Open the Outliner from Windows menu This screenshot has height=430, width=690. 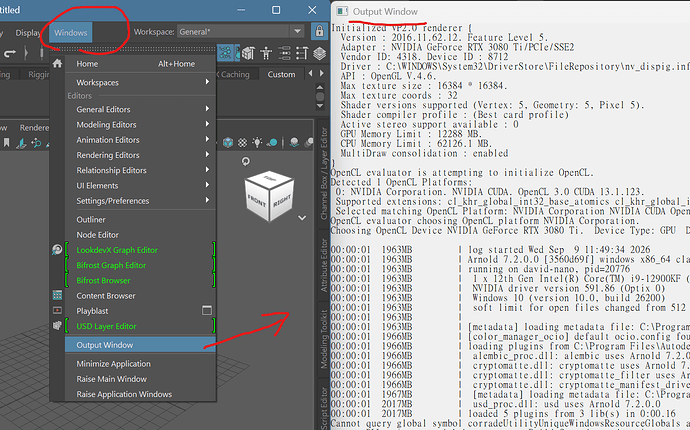coord(140,219)
